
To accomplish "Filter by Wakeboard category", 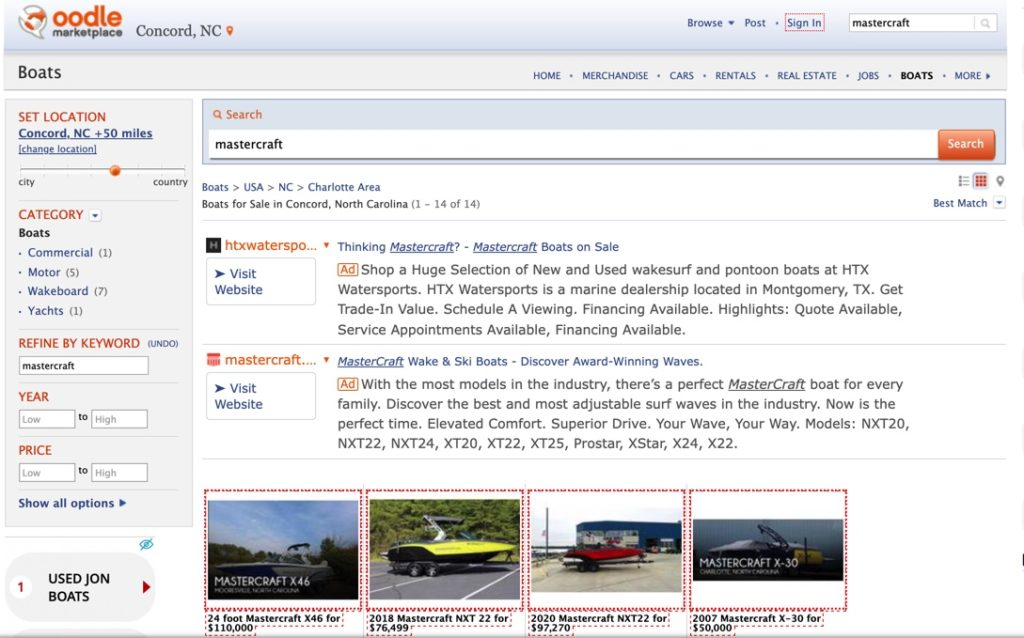I will click(x=57, y=291).
